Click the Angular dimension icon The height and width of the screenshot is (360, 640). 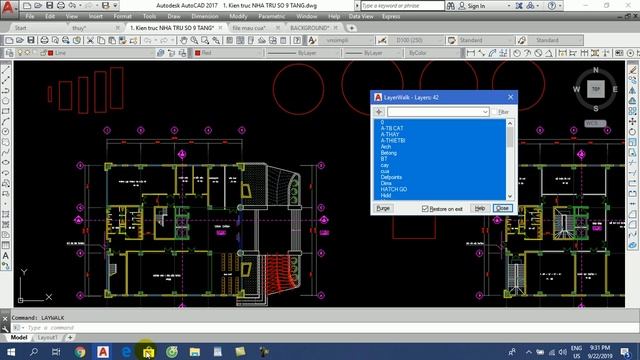pos(549,53)
